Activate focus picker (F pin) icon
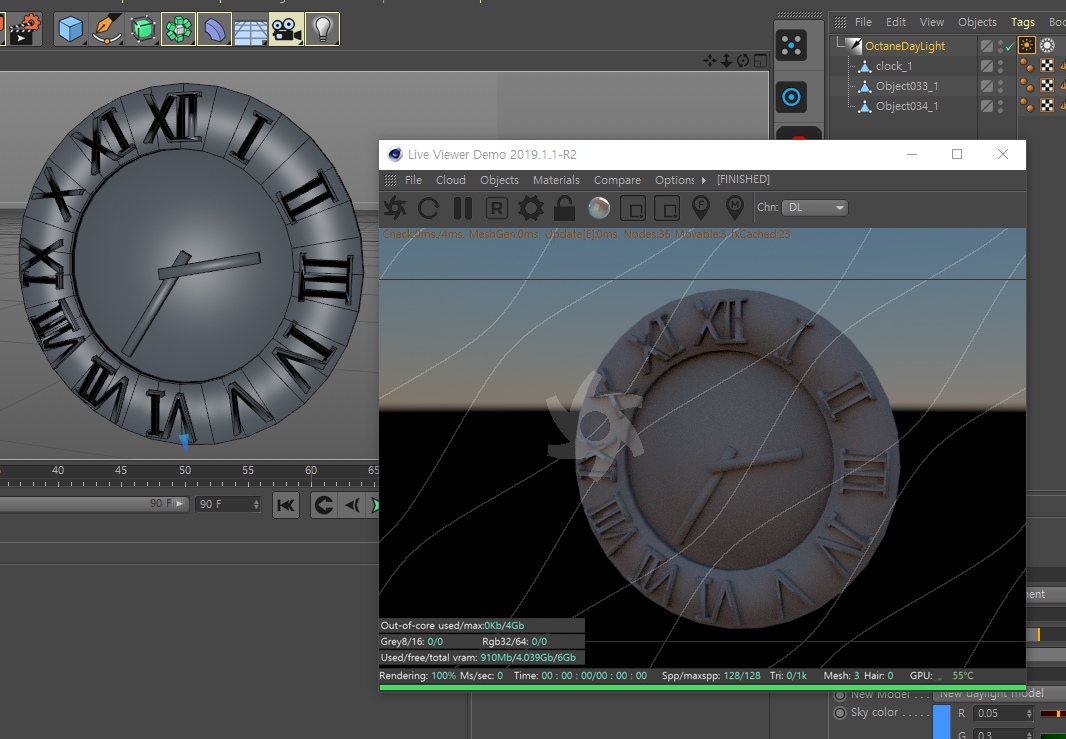 [x=701, y=207]
